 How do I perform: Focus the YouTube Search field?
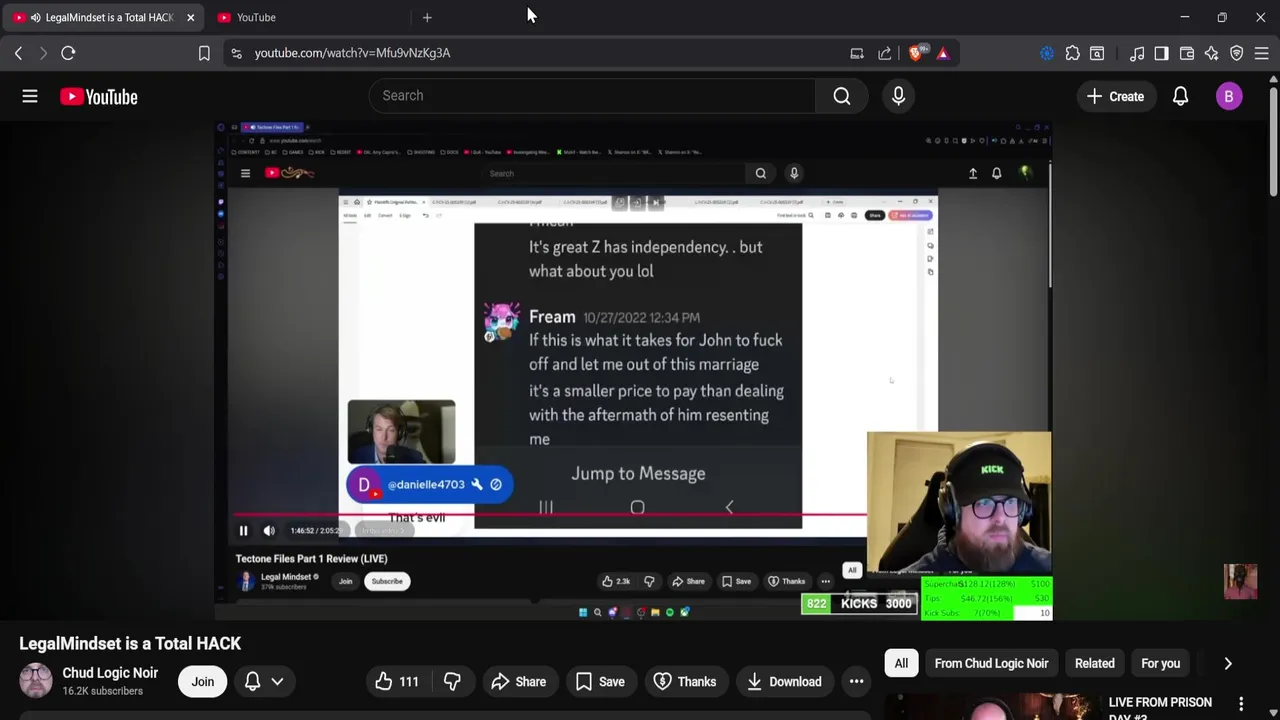592,96
